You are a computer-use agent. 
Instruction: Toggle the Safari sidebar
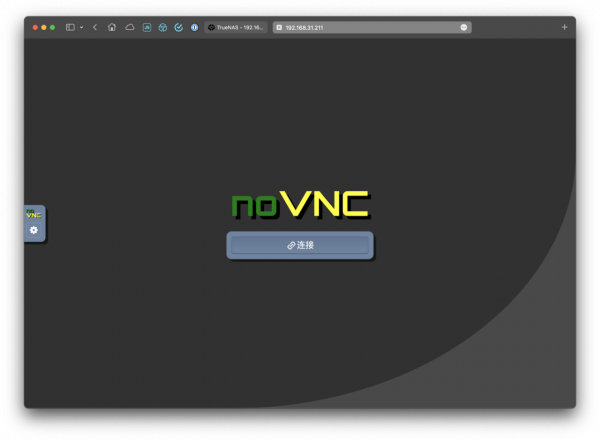70,27
